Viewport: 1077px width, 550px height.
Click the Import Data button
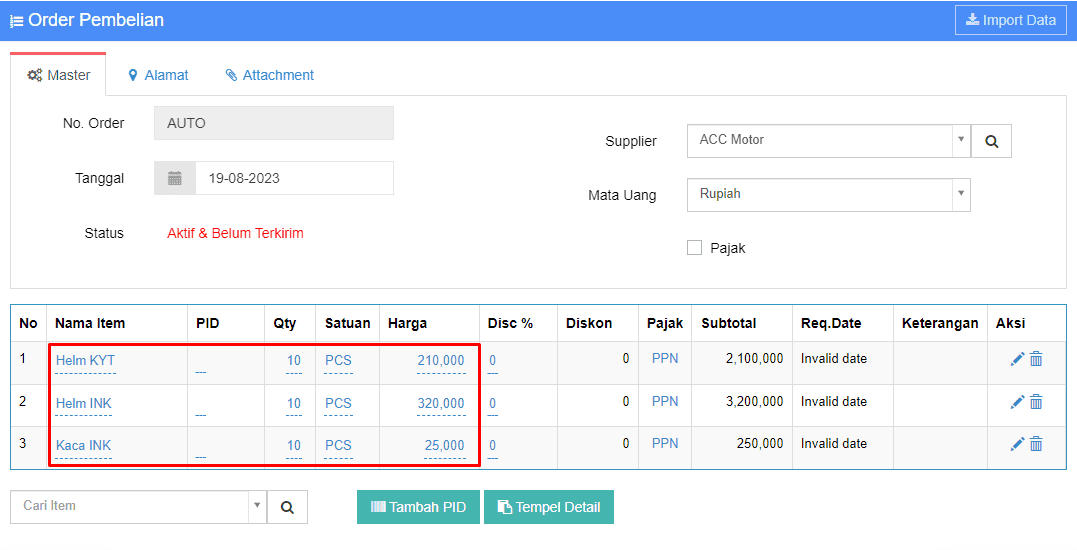click(1010, 20)
